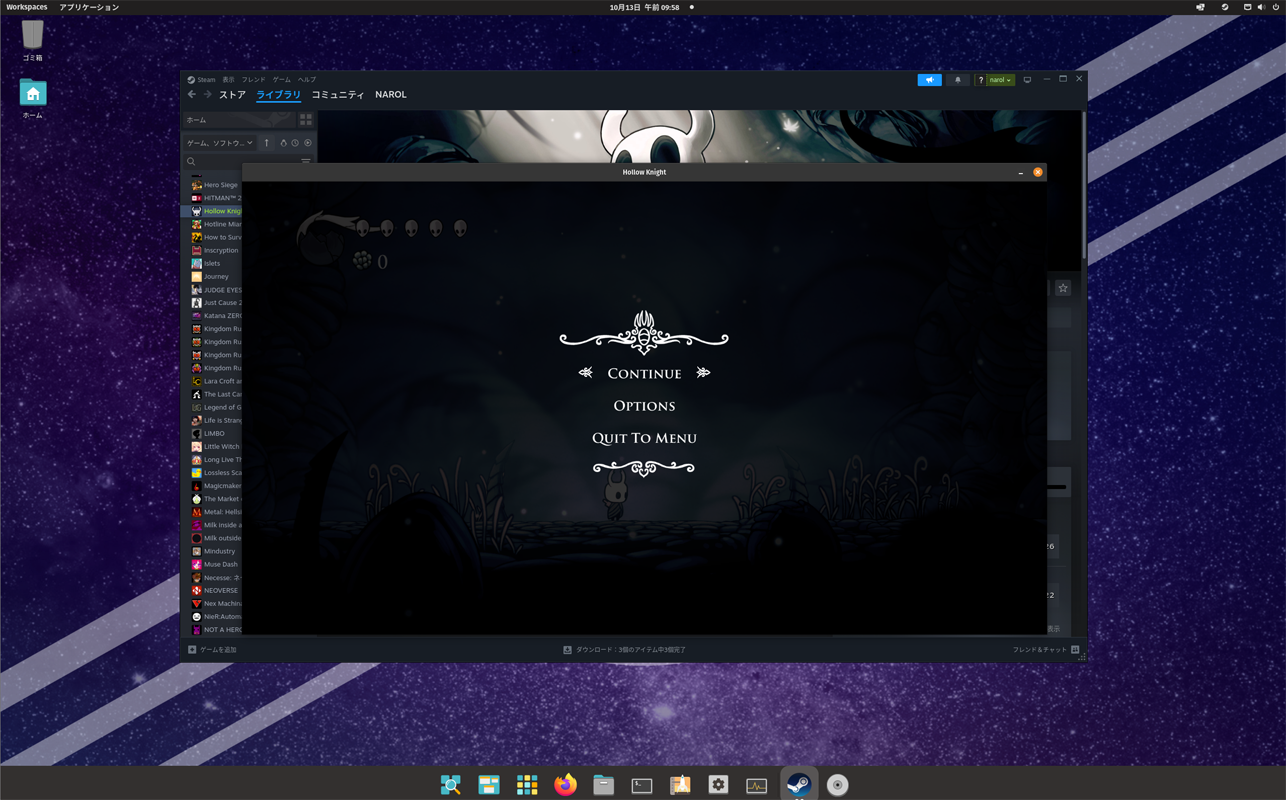Open the アプリケーション menu in top panel
The image size is (1286, 800).
[x=89, y=7]
